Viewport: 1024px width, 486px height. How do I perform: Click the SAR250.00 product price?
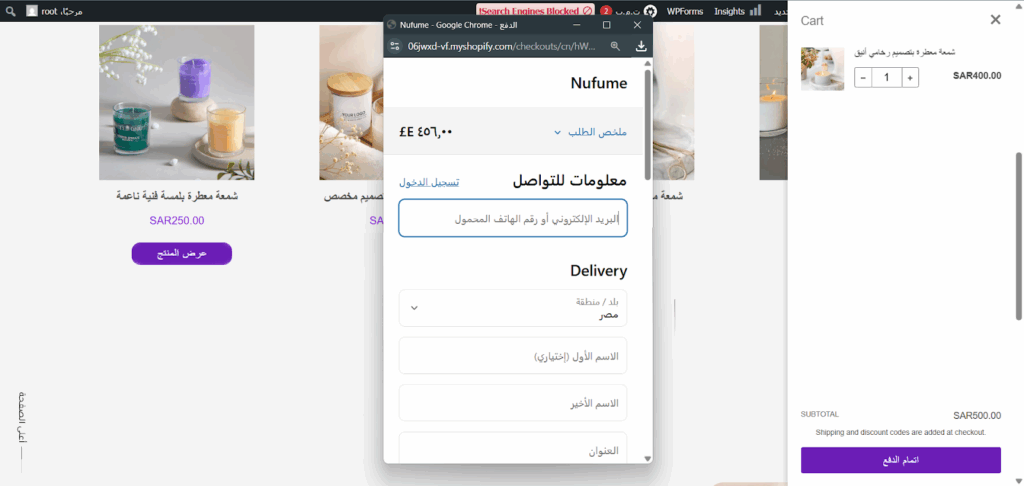177,221
